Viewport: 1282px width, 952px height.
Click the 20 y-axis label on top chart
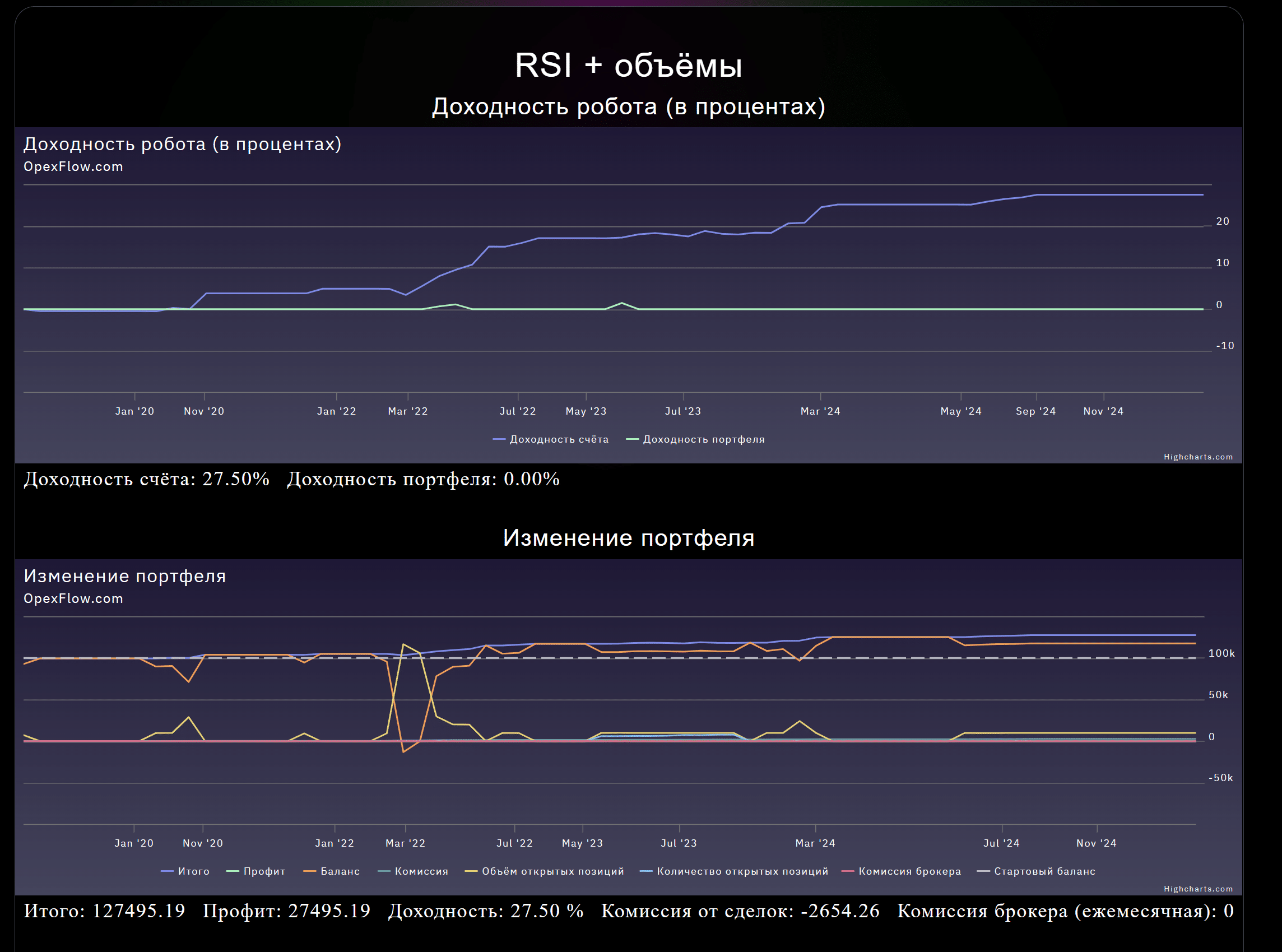click(1223, 221)
